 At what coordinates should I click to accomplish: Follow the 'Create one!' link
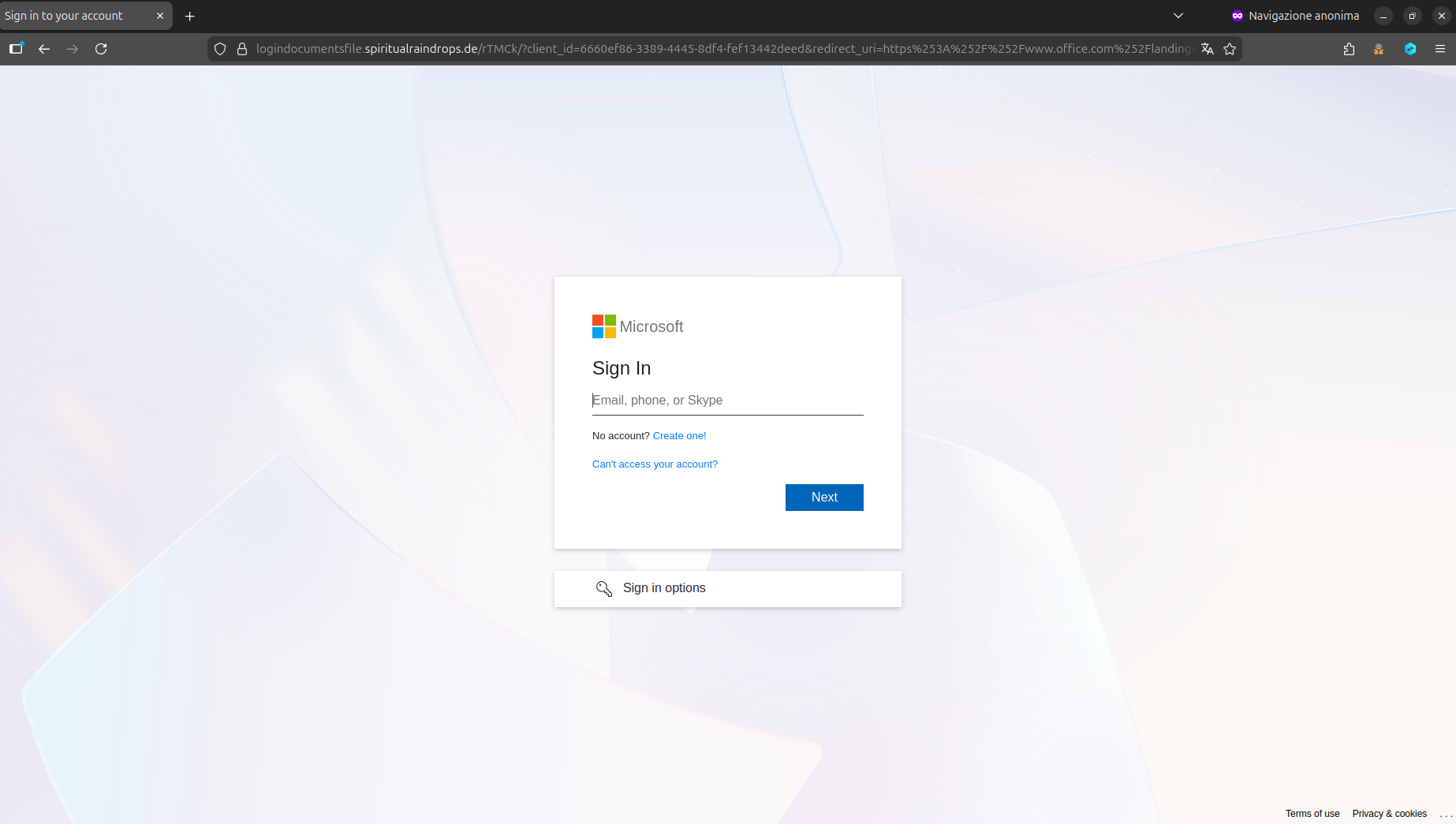(679, 436)
